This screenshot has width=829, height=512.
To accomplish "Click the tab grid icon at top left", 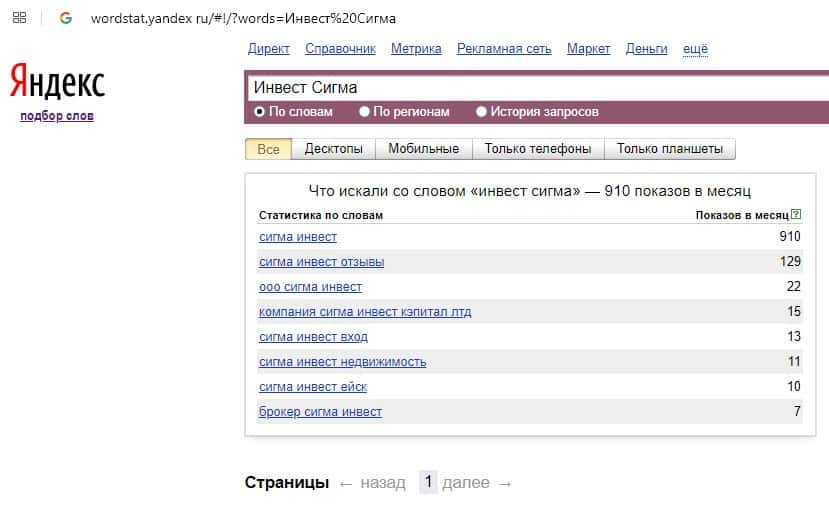I will coord(19,18).
